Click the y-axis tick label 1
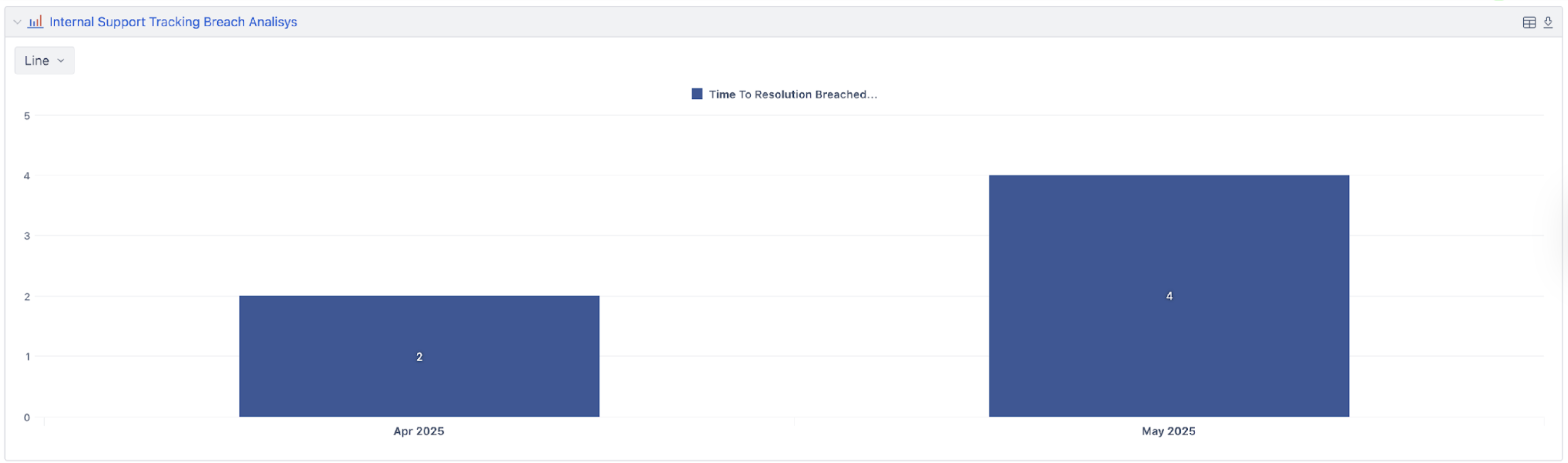 (x=28, y=357)
